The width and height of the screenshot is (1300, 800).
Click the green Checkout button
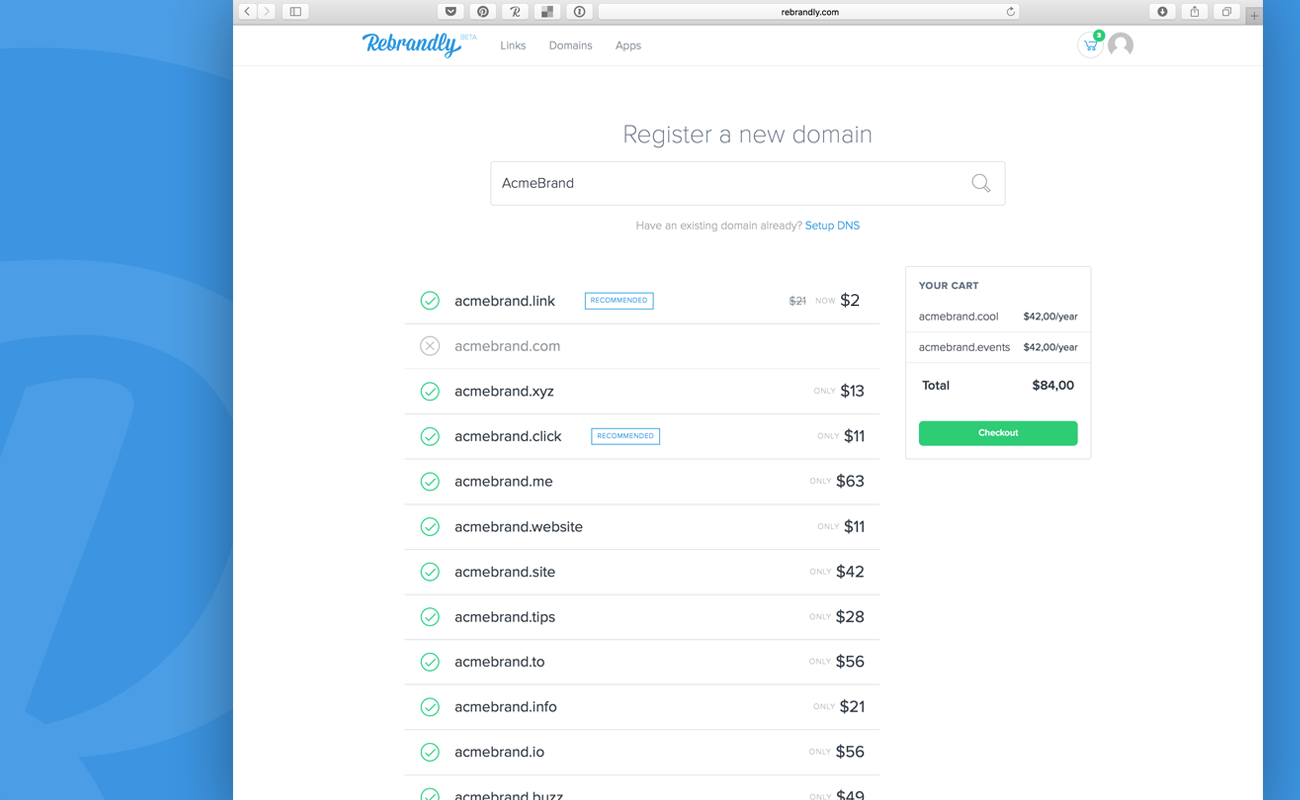click(998, 433)
